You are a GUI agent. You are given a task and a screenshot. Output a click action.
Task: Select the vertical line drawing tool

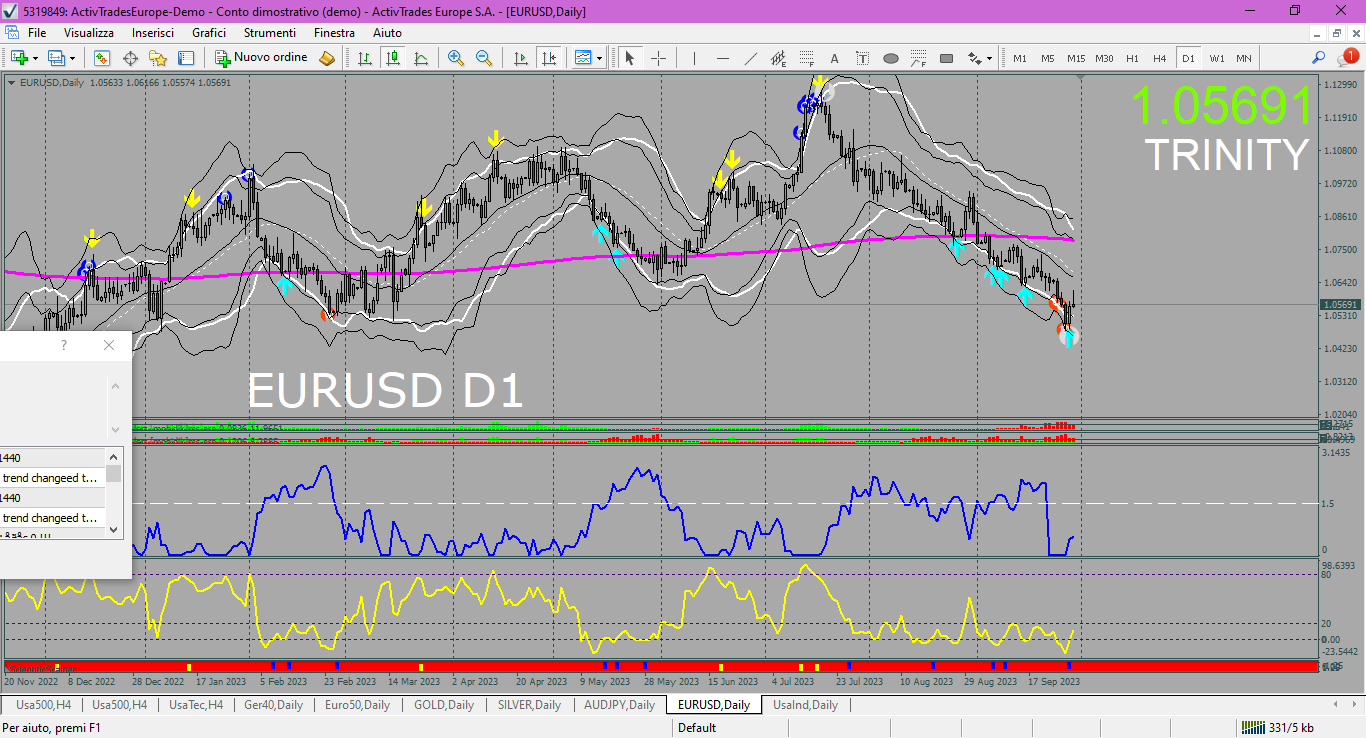pyautogui.click(x=694, y=58)
